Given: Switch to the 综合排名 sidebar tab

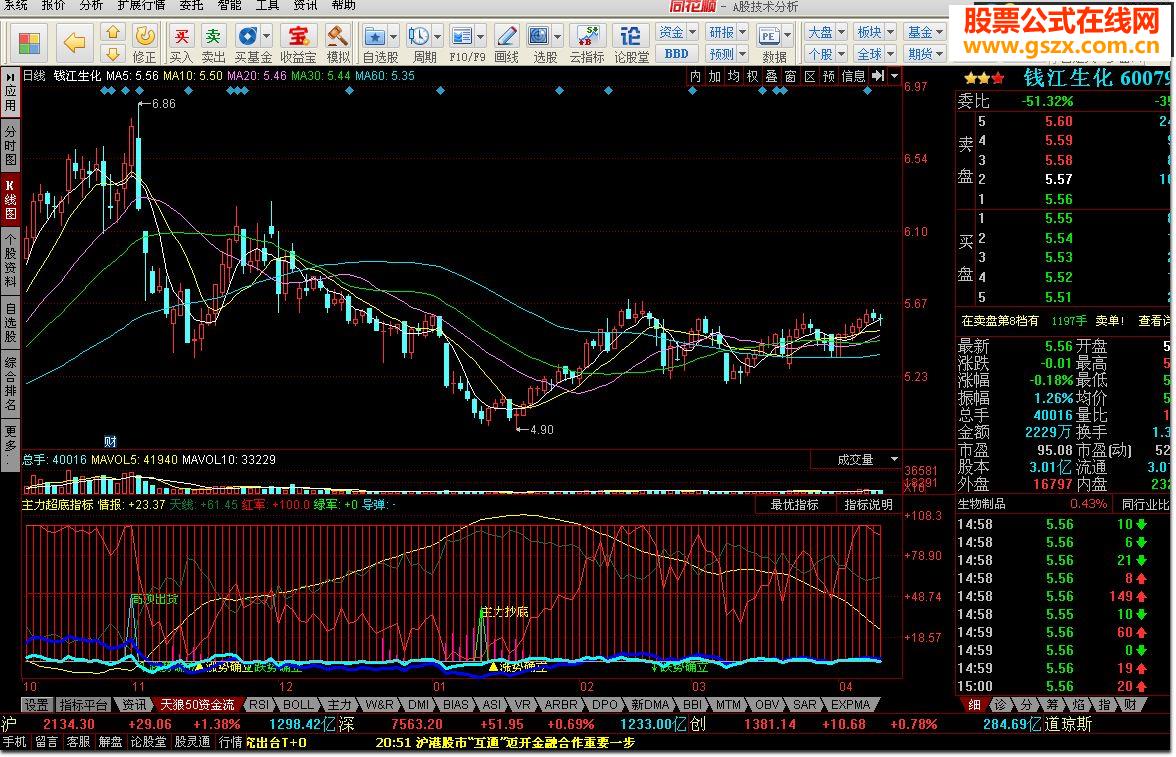Looking at the screenshot, I should coord(10,383).
